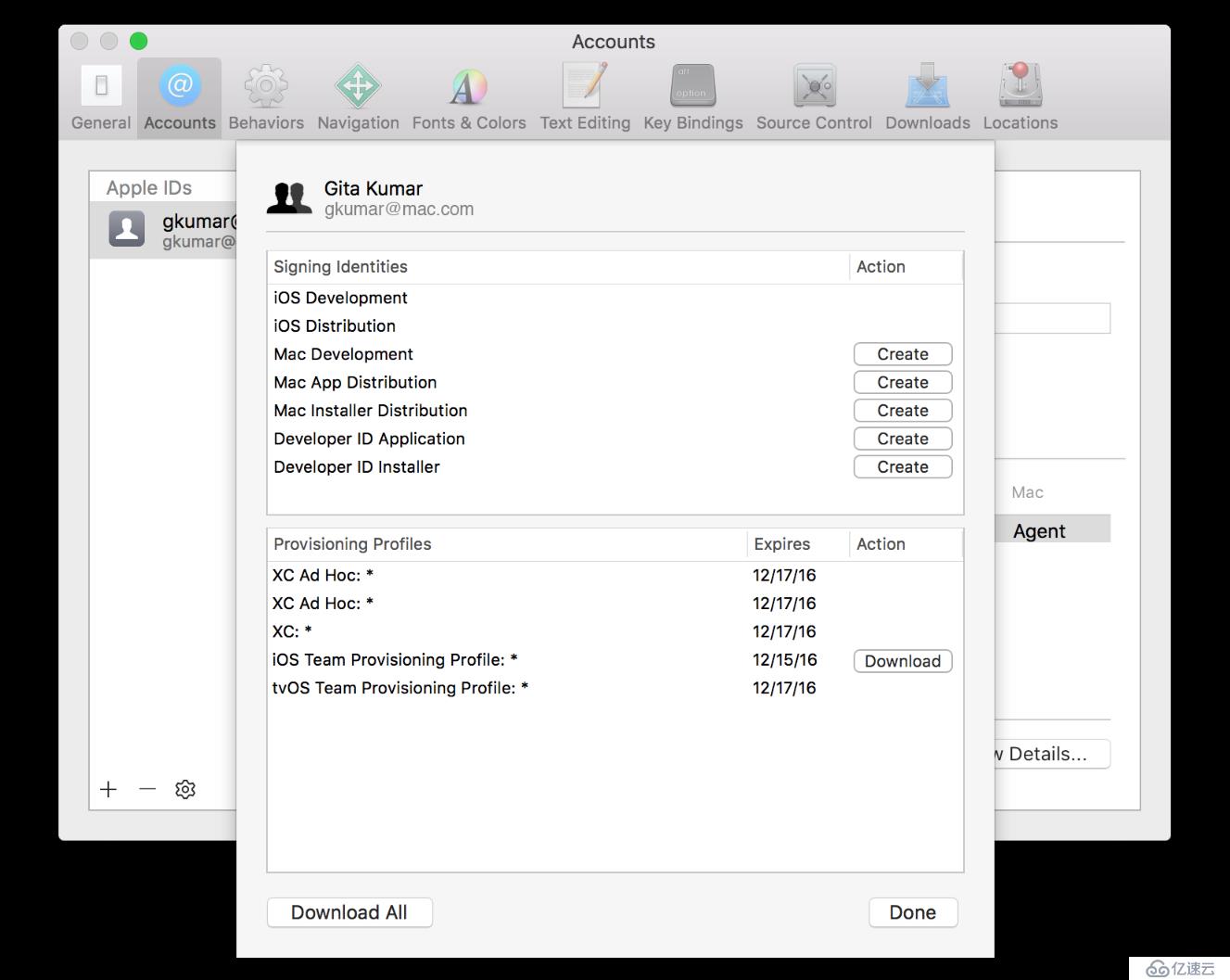
Task: Create a Developer ID Installer identity
Action: coord(903,466)
